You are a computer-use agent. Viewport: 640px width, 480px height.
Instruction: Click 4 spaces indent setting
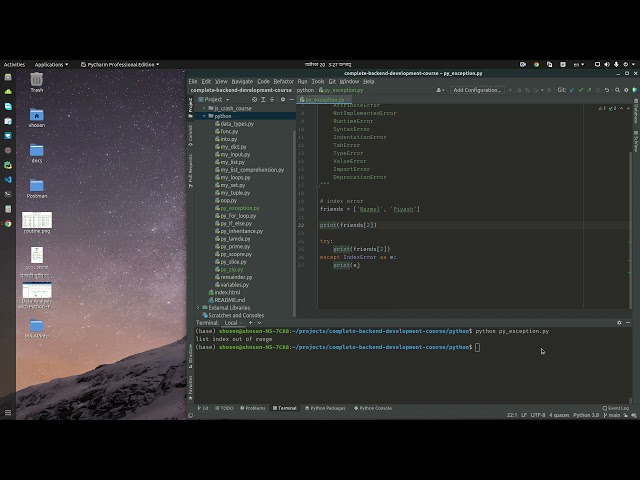click(x=559, y=416)
